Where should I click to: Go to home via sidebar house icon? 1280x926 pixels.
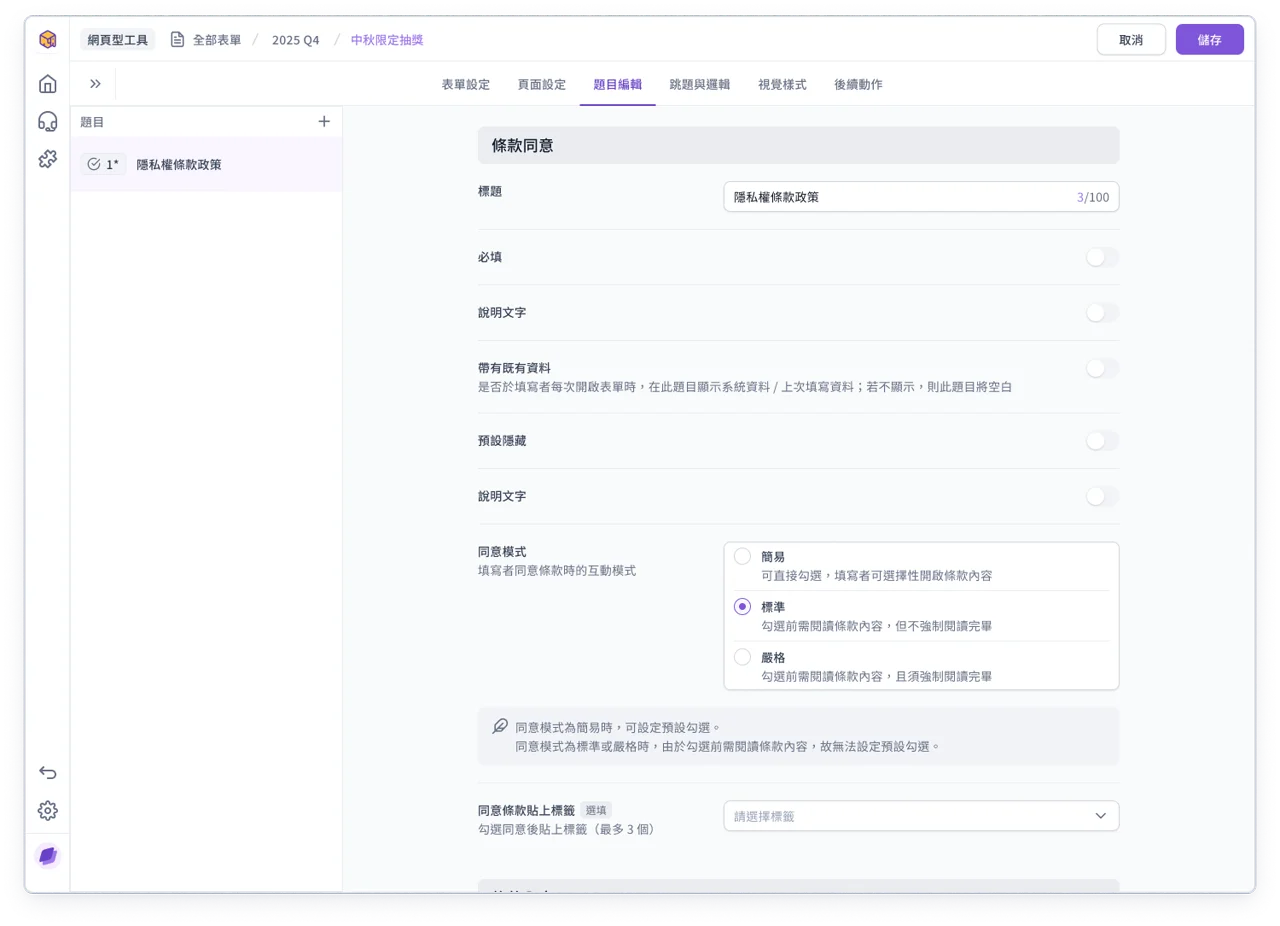(47, 84)
